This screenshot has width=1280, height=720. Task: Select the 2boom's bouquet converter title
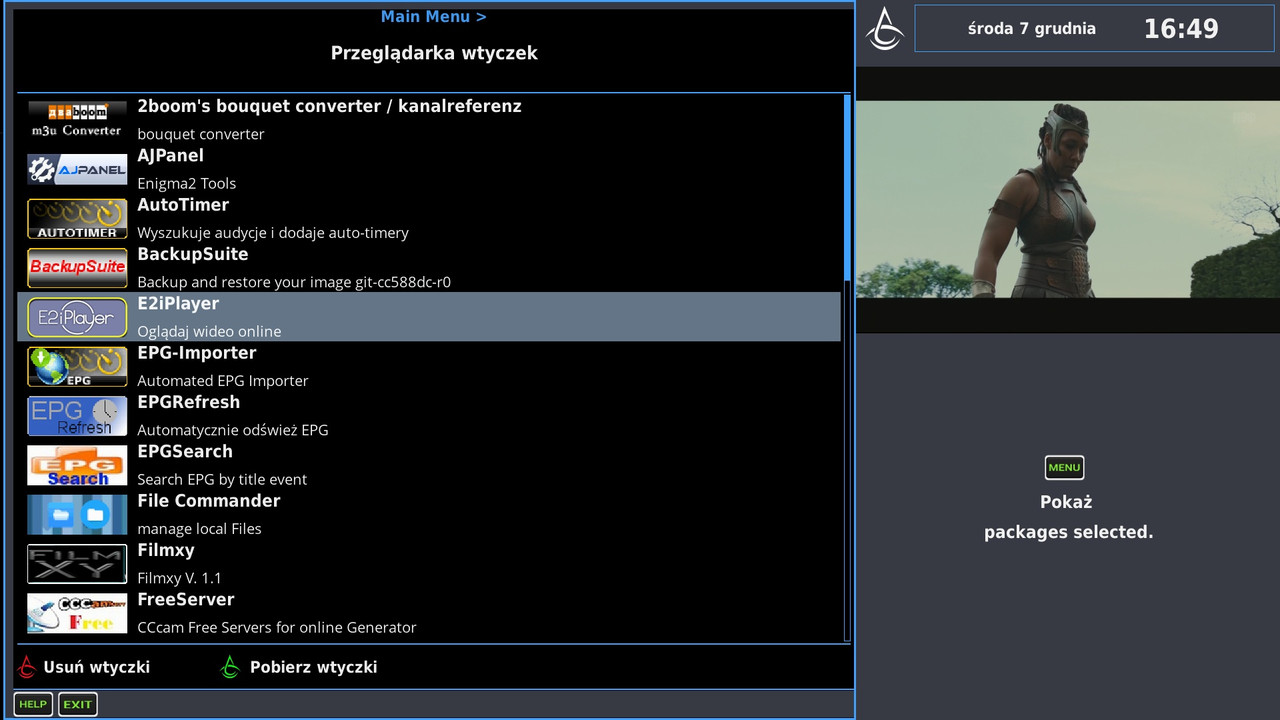(329, 106)
